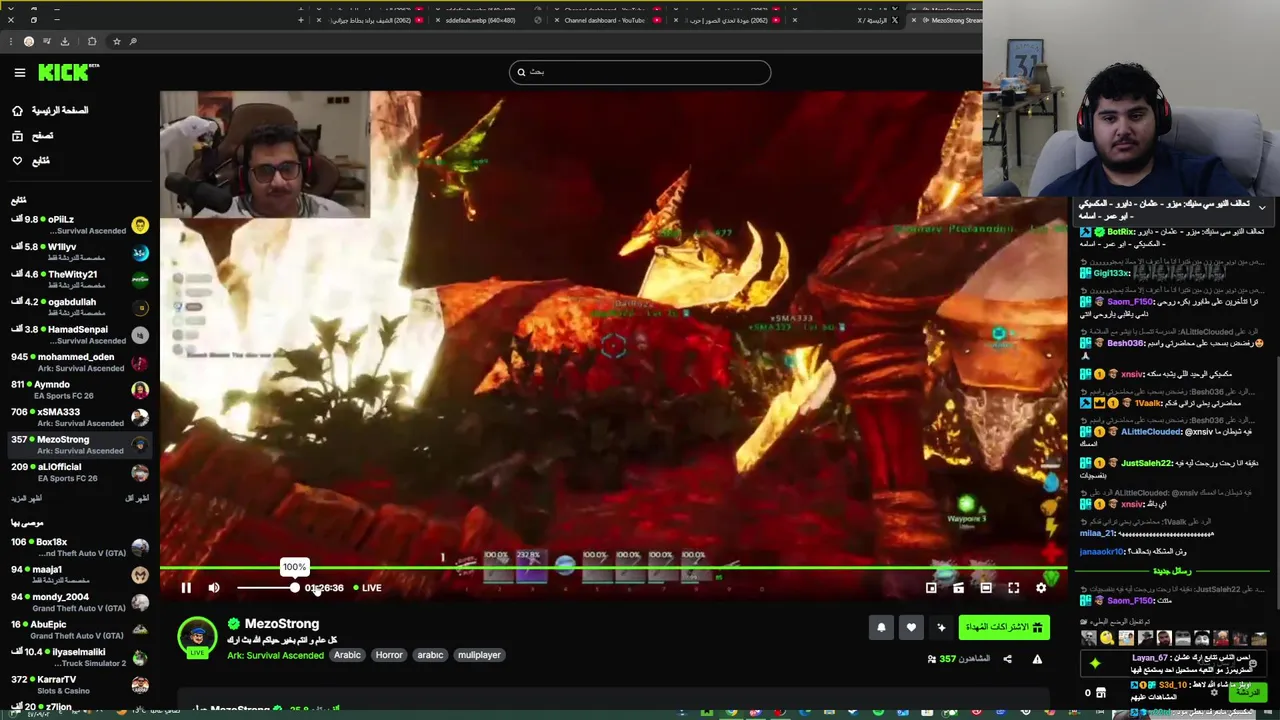Open player settings gear
The image size is (1280, 720).
(1041, 588)
